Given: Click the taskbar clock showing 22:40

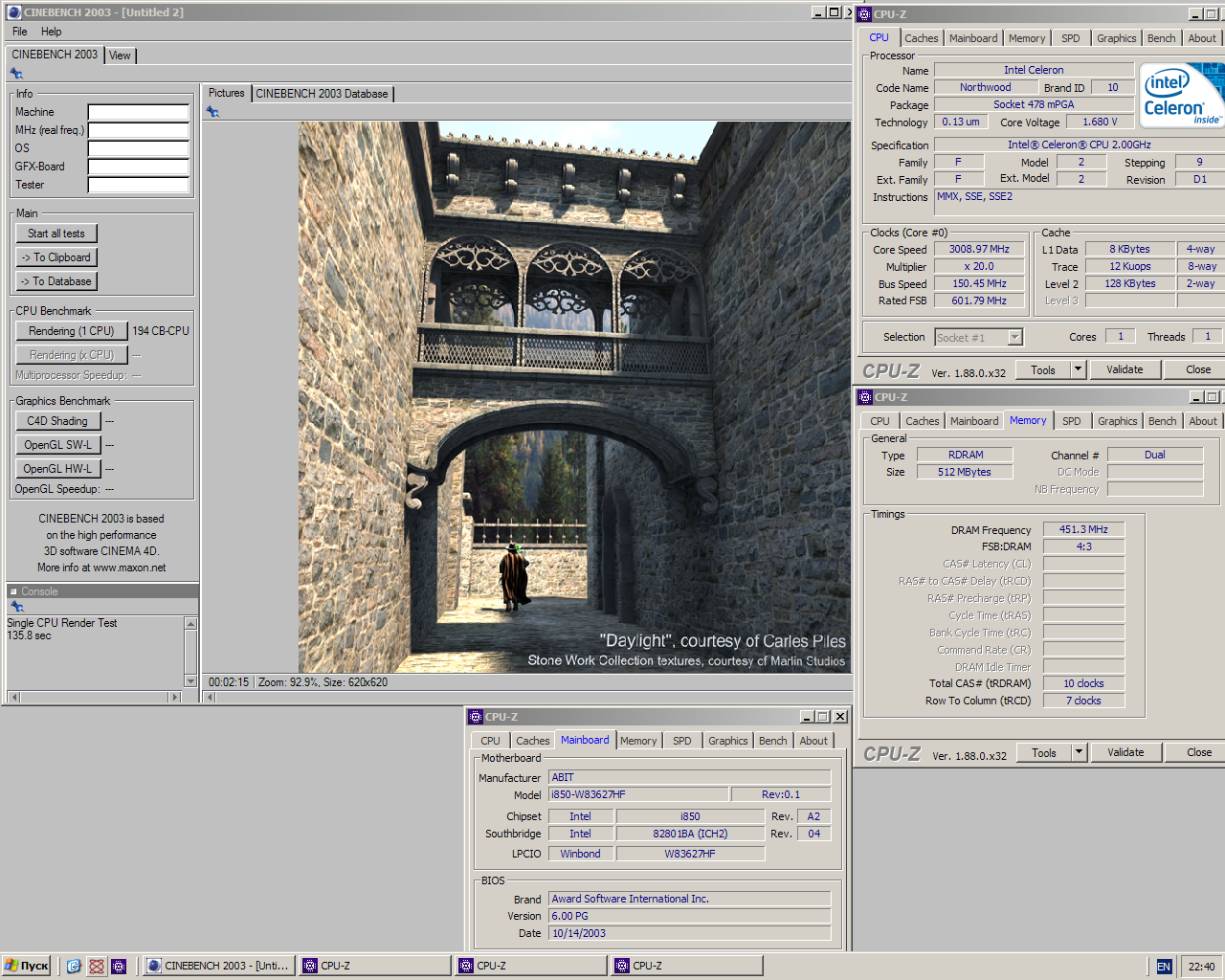Looking at the screenshot, I should [x=1201, y=967].
